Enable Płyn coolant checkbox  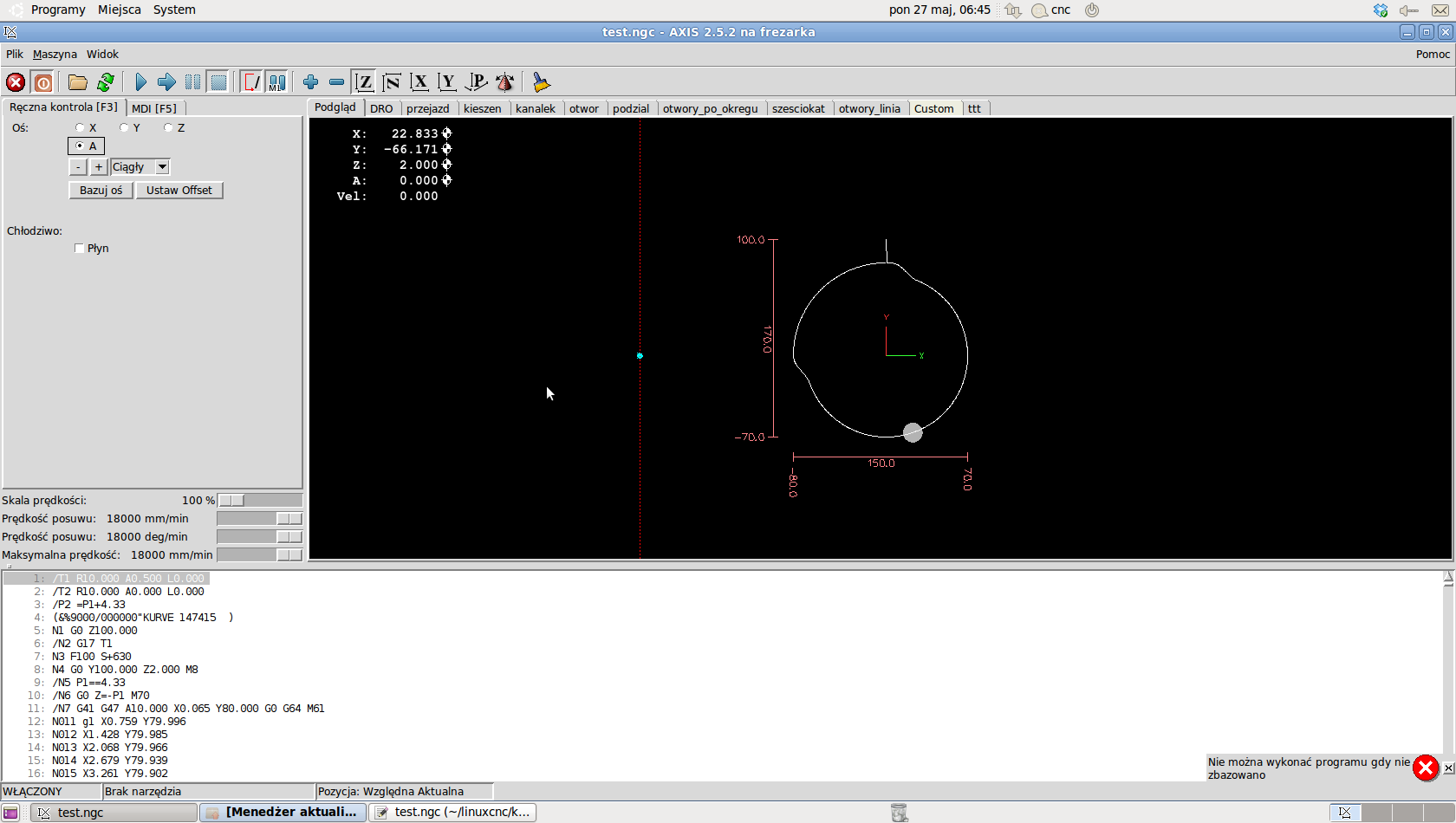[80, 249]
